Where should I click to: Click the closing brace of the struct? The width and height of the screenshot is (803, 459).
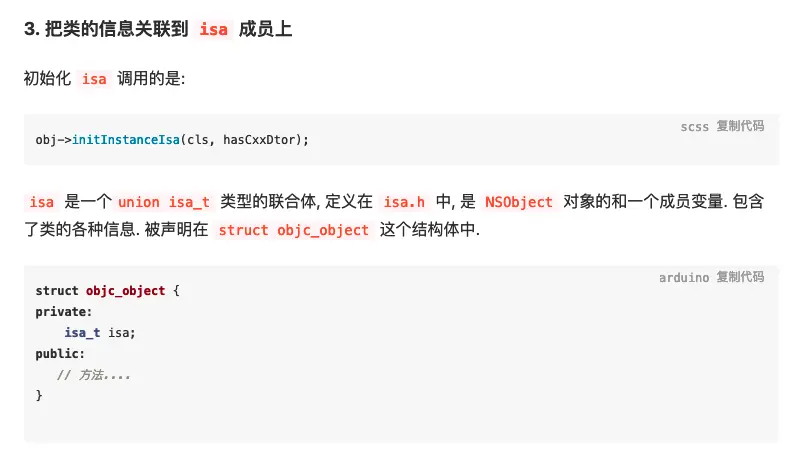click(39, 396)
